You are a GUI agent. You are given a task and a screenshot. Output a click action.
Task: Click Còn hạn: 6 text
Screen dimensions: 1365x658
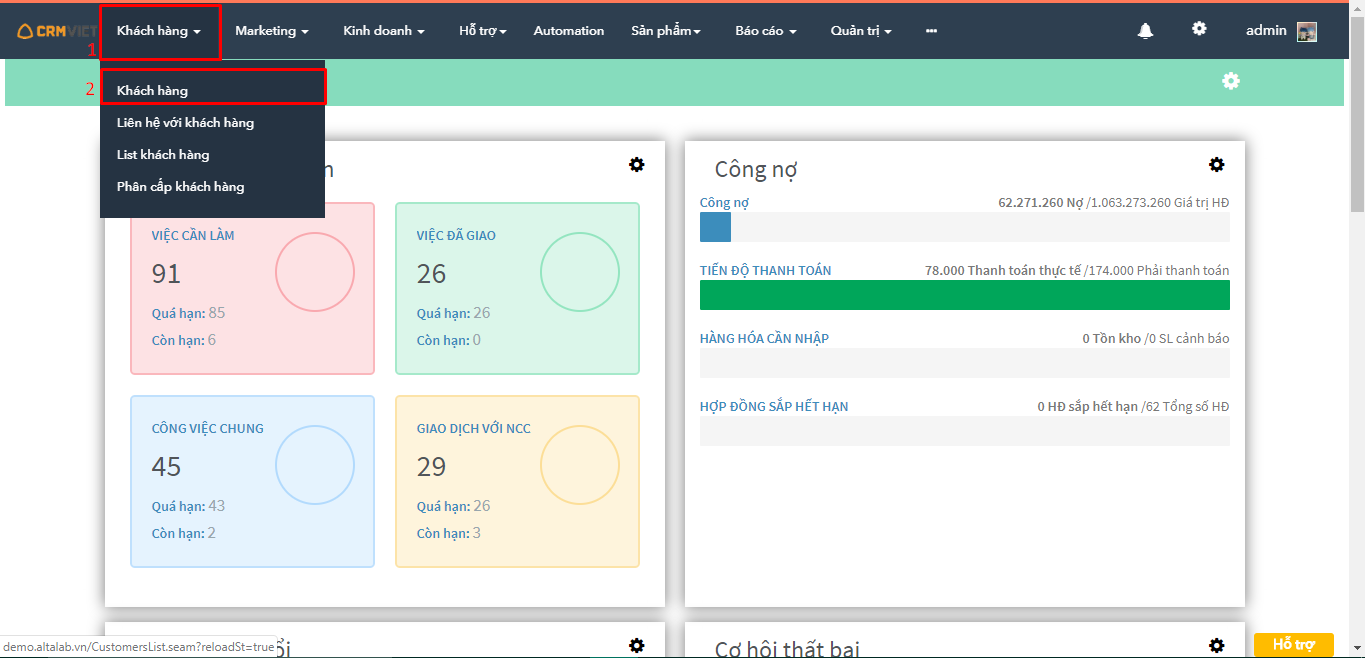184,340
